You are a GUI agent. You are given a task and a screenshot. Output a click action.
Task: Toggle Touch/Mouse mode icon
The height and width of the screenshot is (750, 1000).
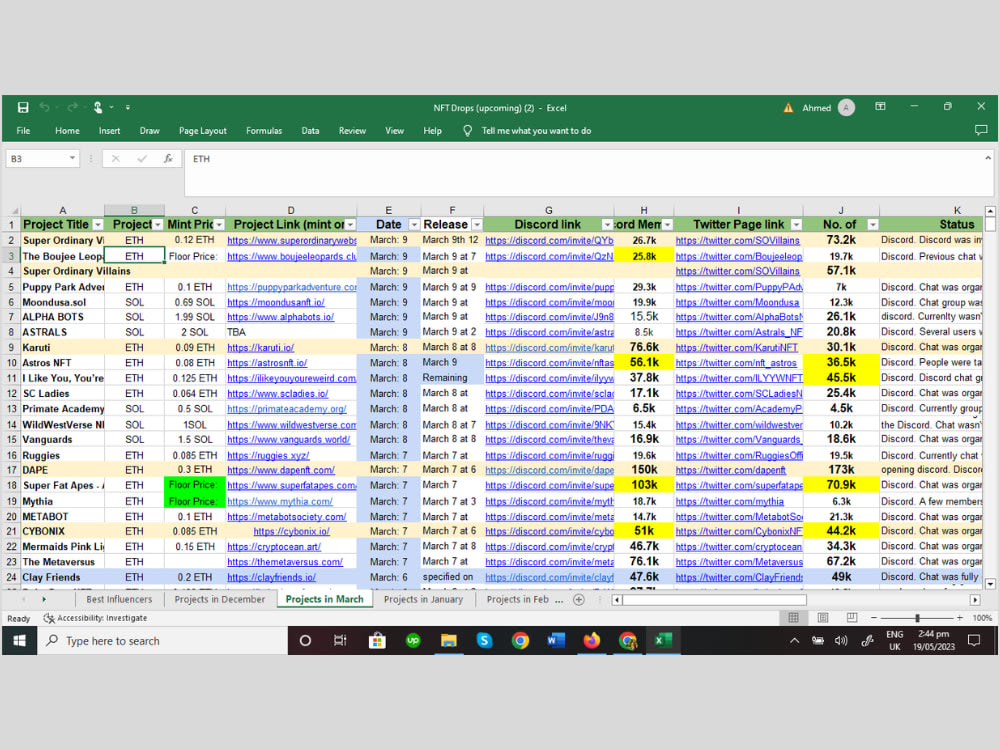[98, 107]
